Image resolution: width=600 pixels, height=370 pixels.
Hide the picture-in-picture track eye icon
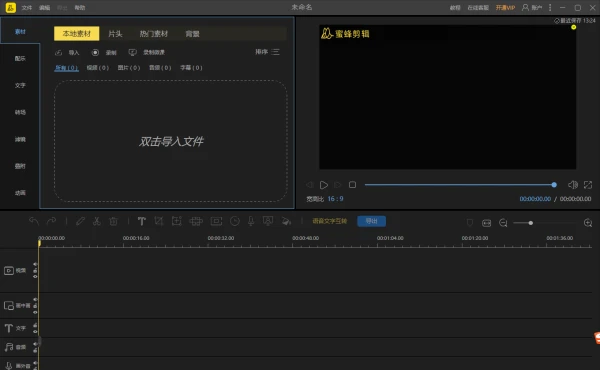[35, 312]
